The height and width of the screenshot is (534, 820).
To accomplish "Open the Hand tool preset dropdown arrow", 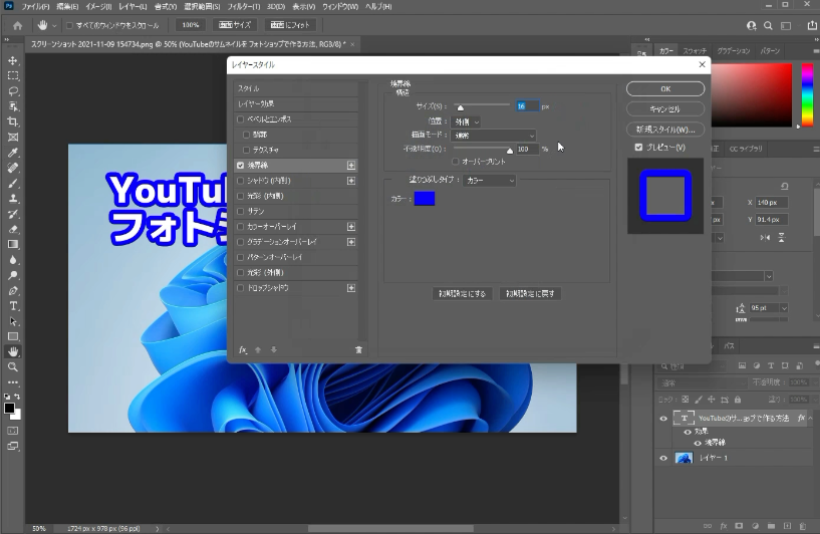I will 54,26.
